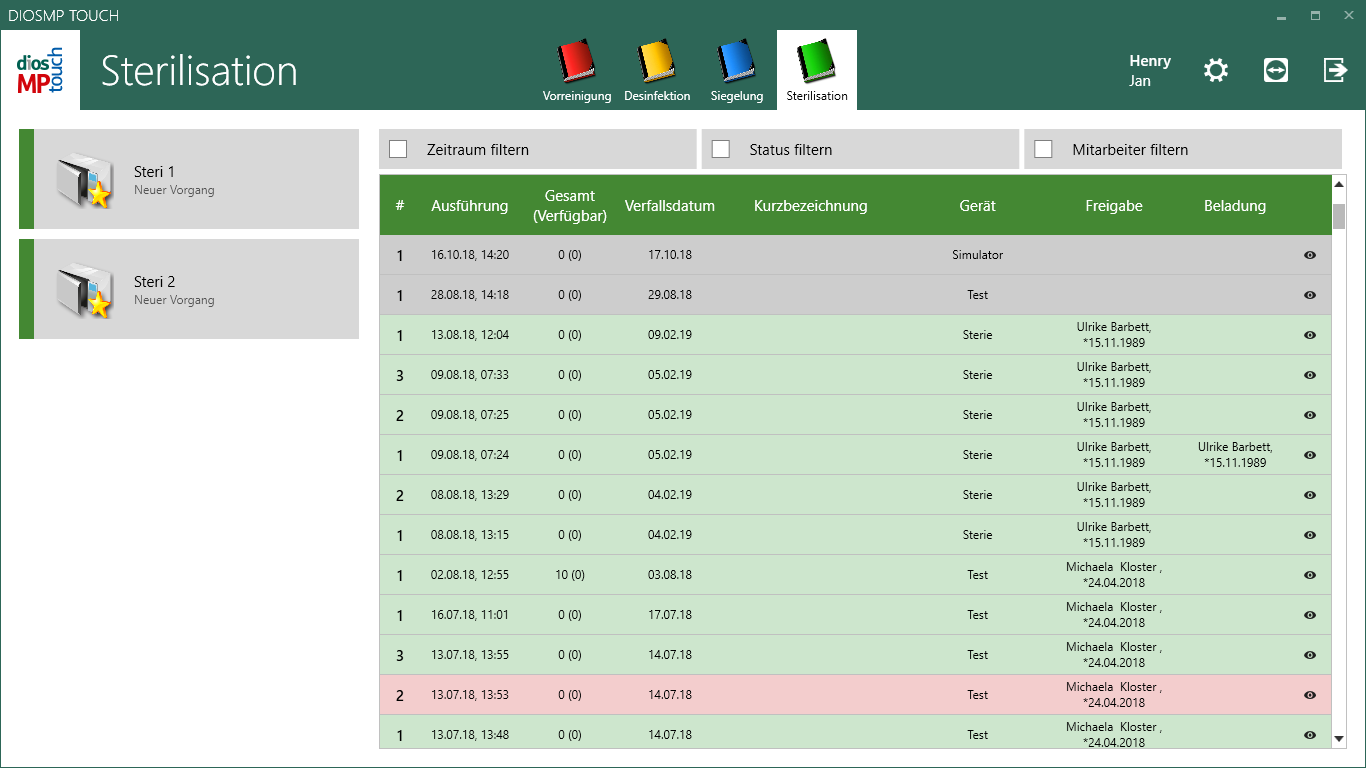Image resolution: width=1366 pixels, height=768 pixels.
Task: Click the Gesamt (Verfügbar) column header
Action: tap(570, 206)
